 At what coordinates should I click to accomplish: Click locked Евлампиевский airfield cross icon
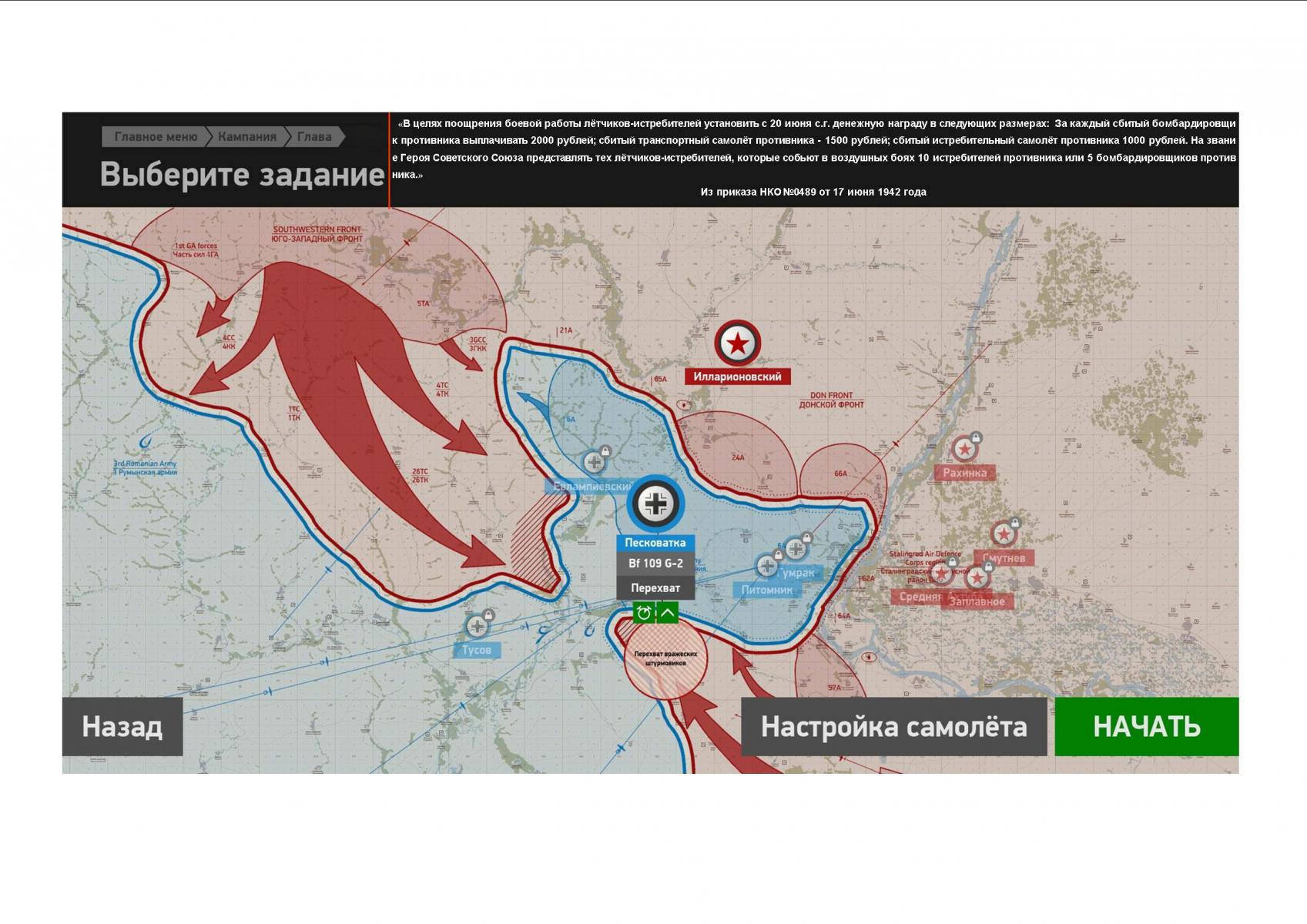(x=594, y=462)
